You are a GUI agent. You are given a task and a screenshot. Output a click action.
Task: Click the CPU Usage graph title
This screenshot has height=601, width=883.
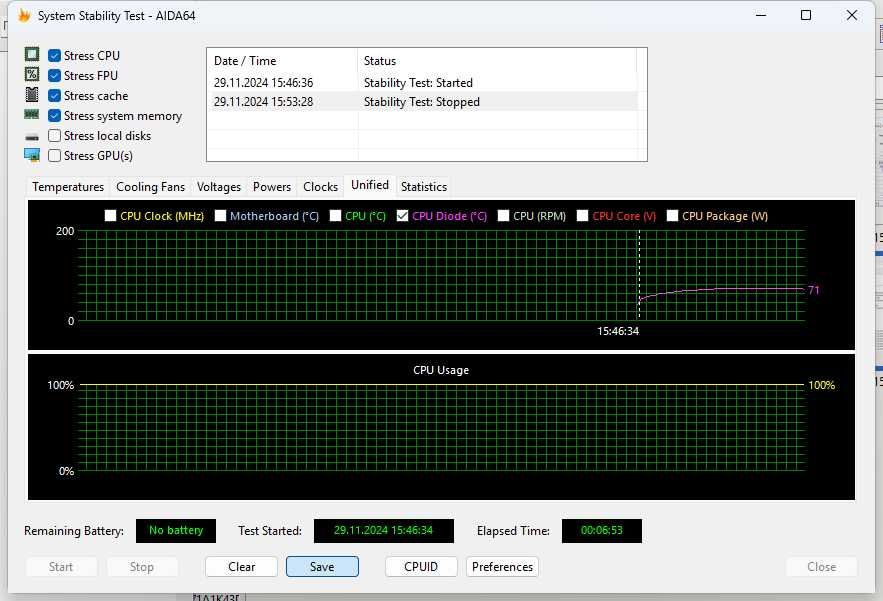pos(441,370)
